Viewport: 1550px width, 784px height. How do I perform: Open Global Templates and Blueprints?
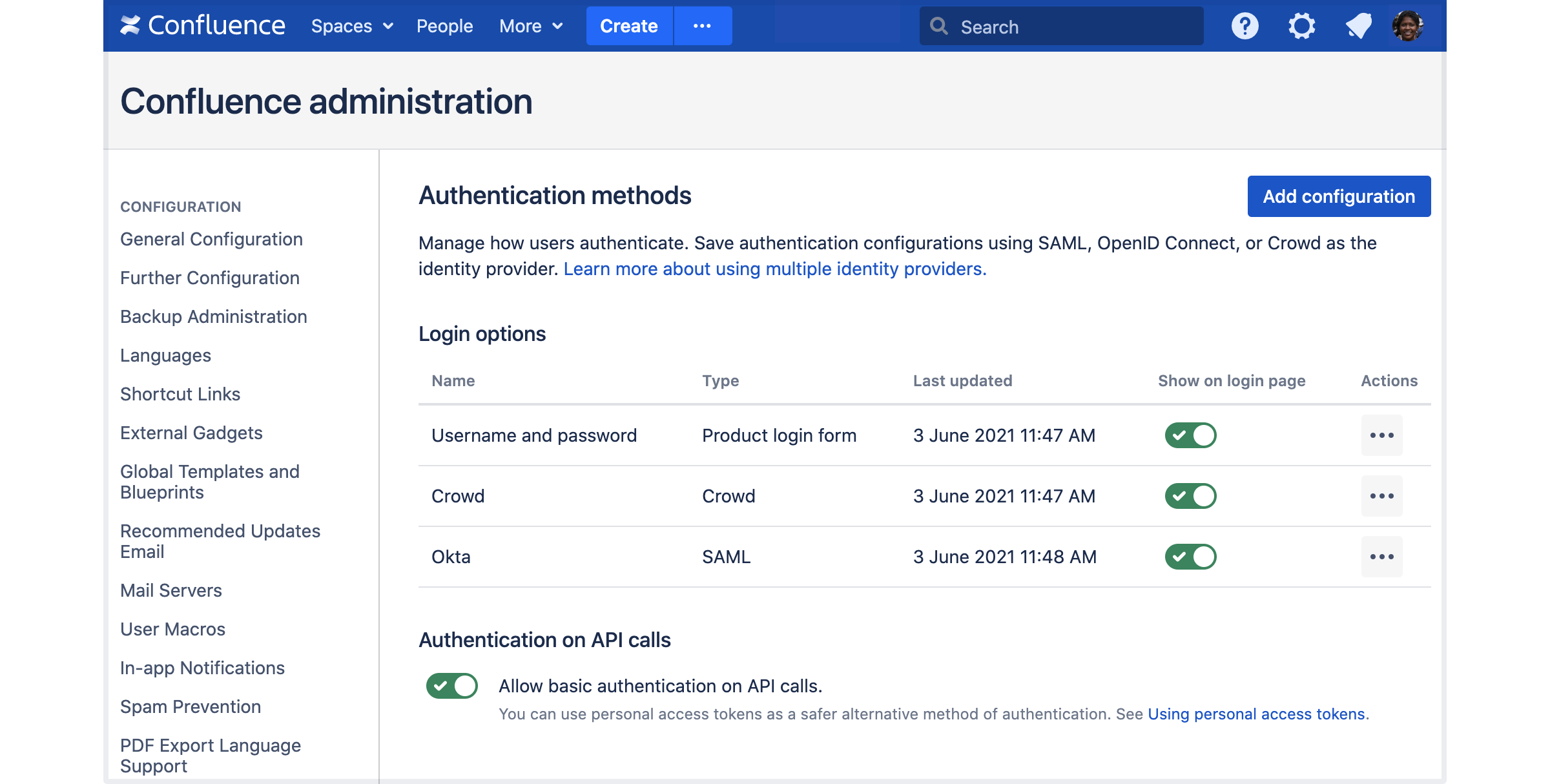(210, 482)
